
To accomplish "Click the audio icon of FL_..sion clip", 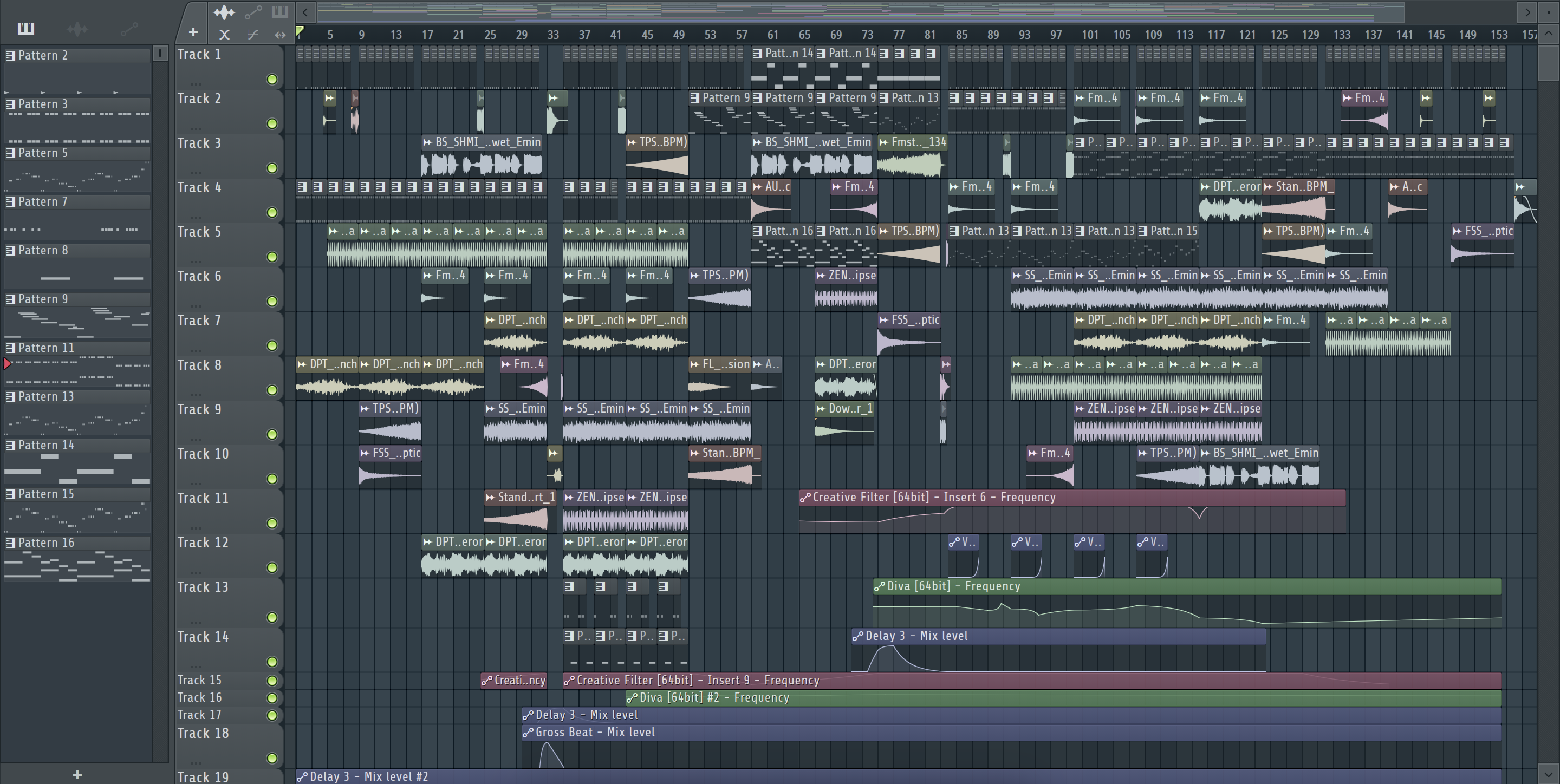I will tap(694, 364).
